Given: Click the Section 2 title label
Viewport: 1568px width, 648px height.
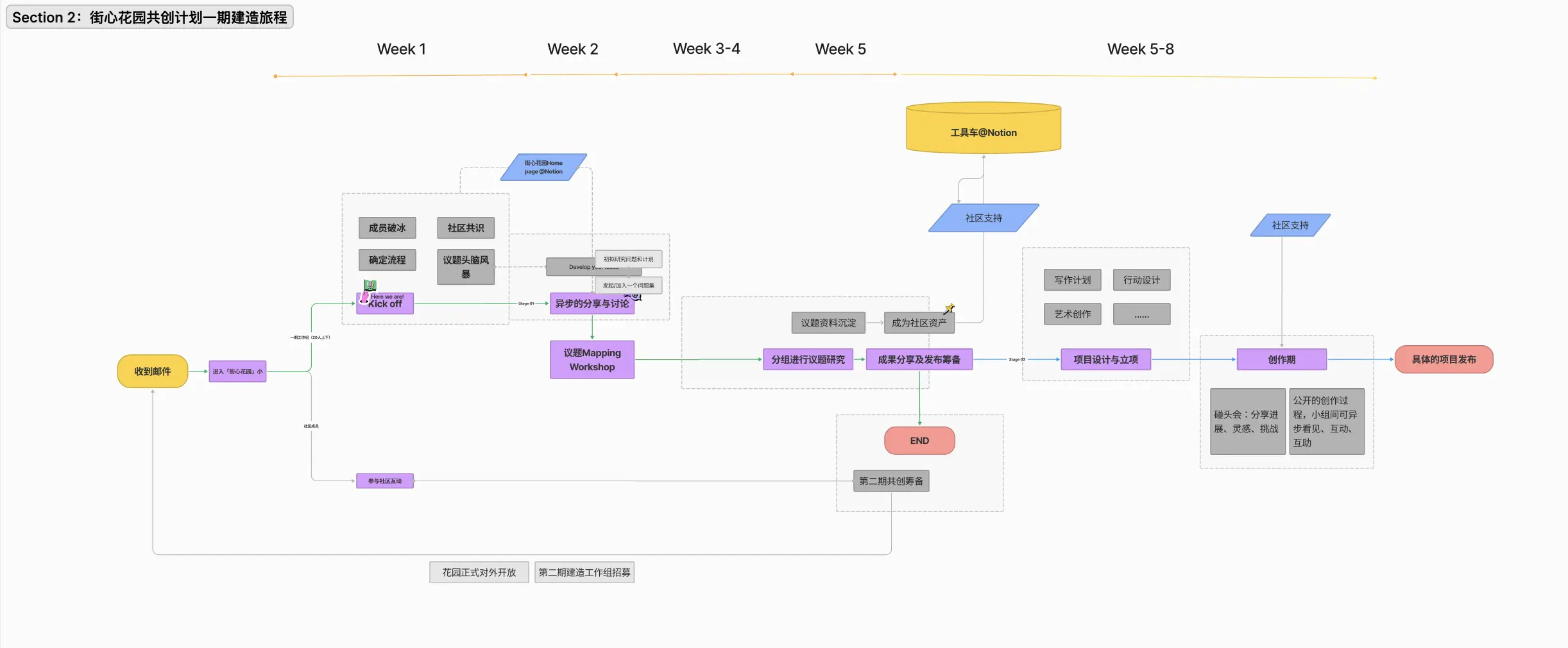Looking at the screenshot, I should pyautogui.click(x=149, y=17).
